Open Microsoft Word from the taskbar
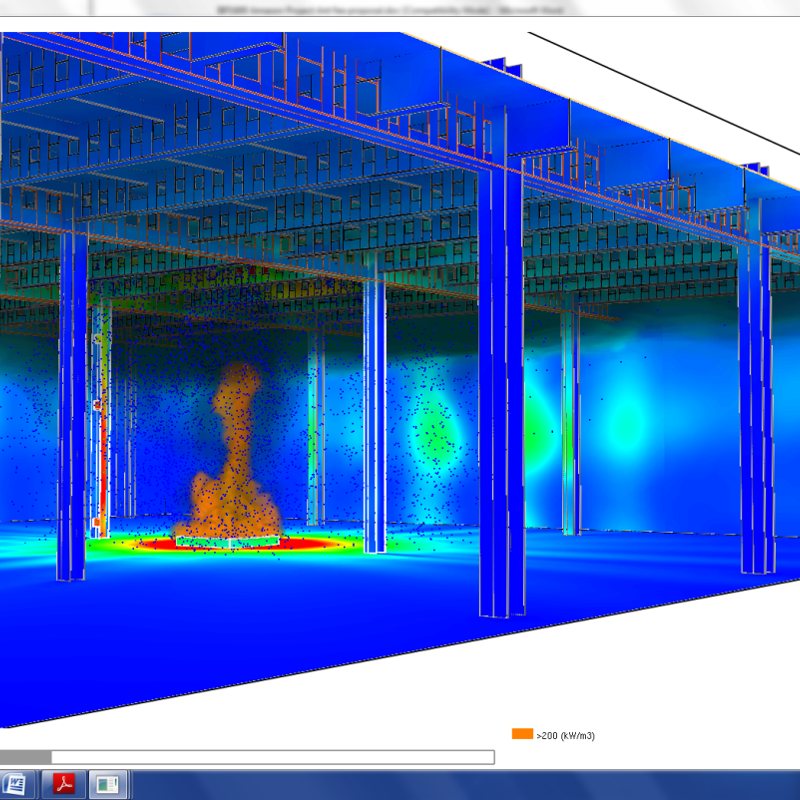 click(x=18, y=783)
